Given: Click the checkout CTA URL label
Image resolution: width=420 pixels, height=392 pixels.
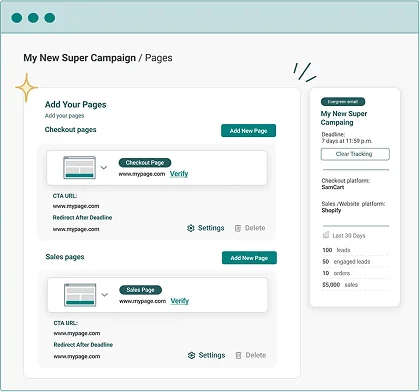Looking at the screenshot, I should (65, 196).
